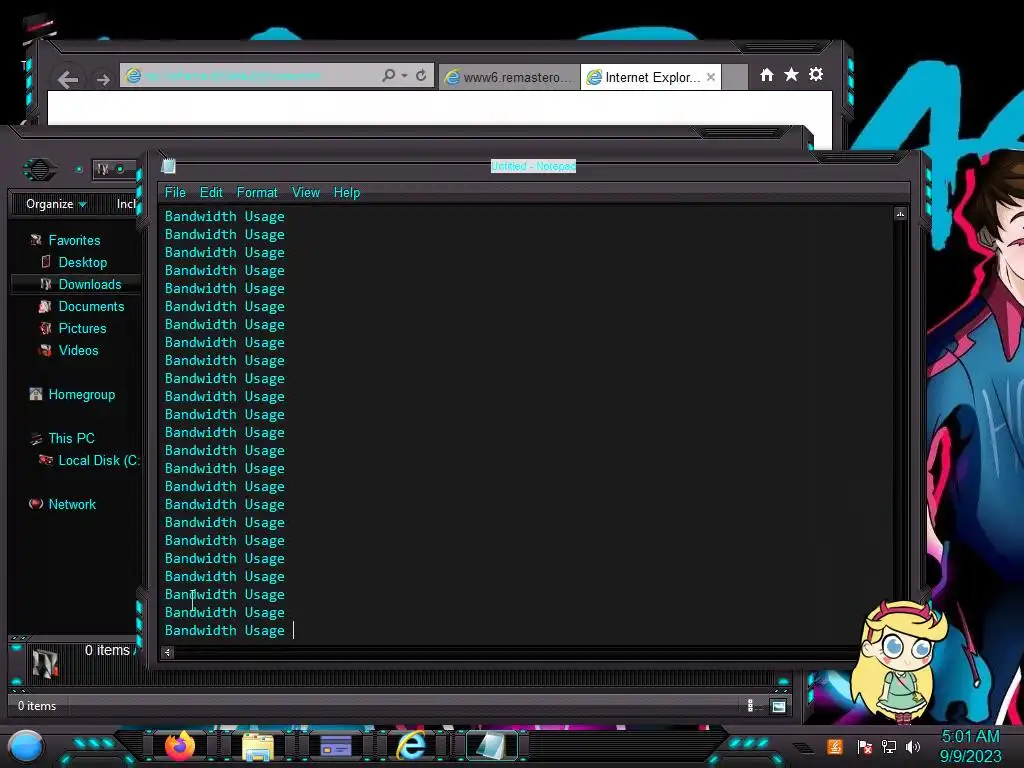Open Desktop in Explorer sidebar
The height and width of the screenshot is (768, 1024).
83,263
